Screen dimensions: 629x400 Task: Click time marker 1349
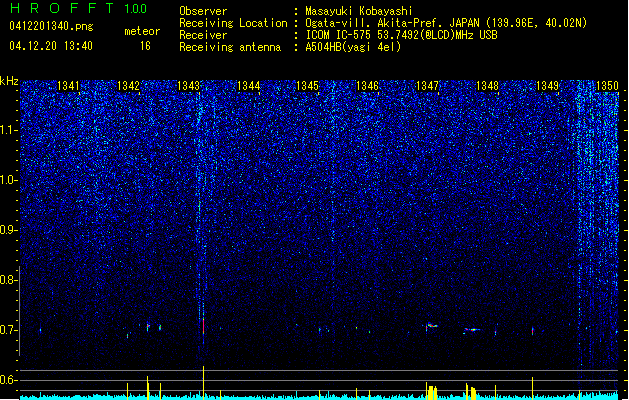(547, 86)
